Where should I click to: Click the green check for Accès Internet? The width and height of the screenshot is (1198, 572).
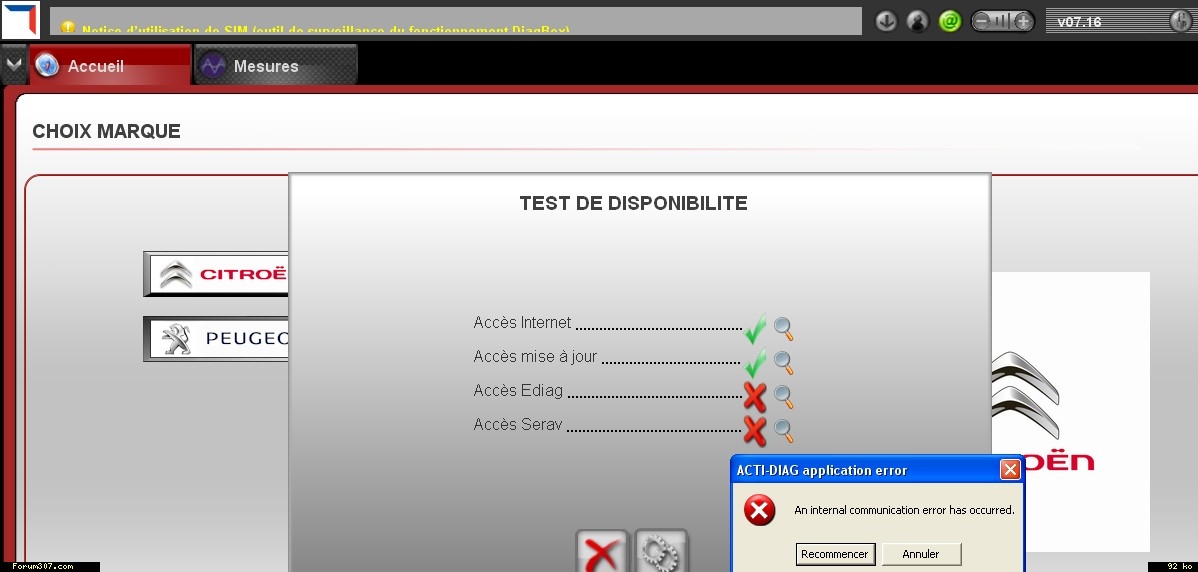(x=755, y=328)
